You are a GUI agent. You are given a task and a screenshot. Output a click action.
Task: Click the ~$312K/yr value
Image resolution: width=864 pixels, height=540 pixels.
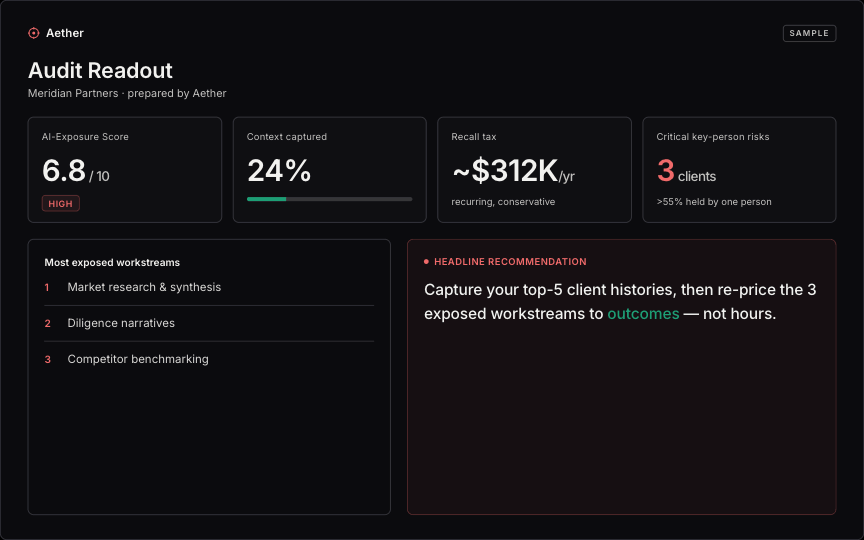tap(513, 171)
